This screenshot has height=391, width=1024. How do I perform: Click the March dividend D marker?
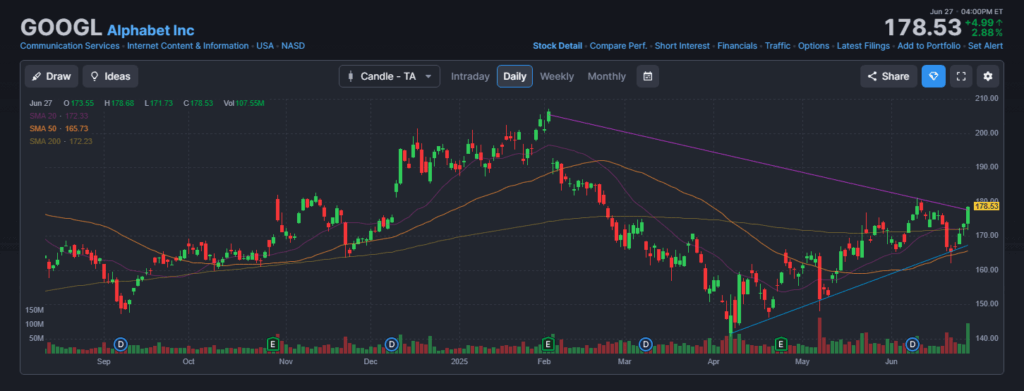pos(645,344)
